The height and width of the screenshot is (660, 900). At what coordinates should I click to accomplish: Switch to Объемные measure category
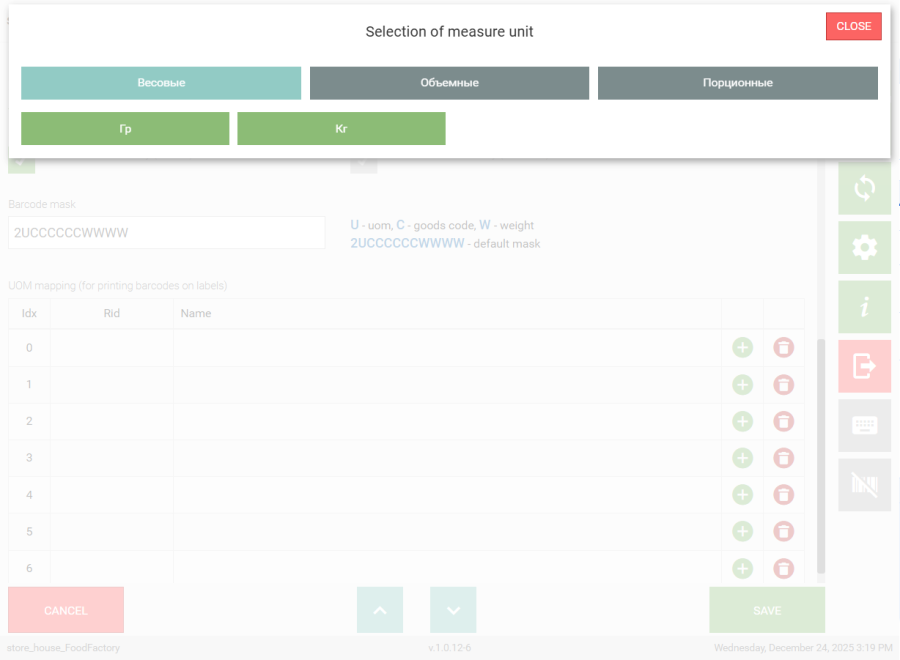pyautogui.click(x=449, y=83)
